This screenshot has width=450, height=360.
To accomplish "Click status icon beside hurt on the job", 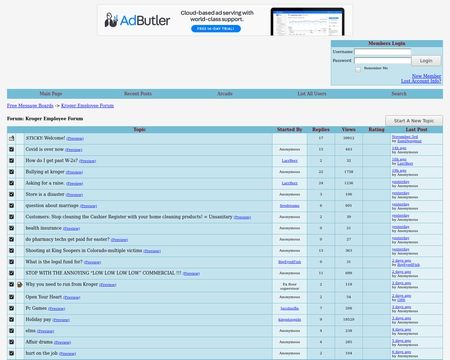I will click(x=12, y=353).
